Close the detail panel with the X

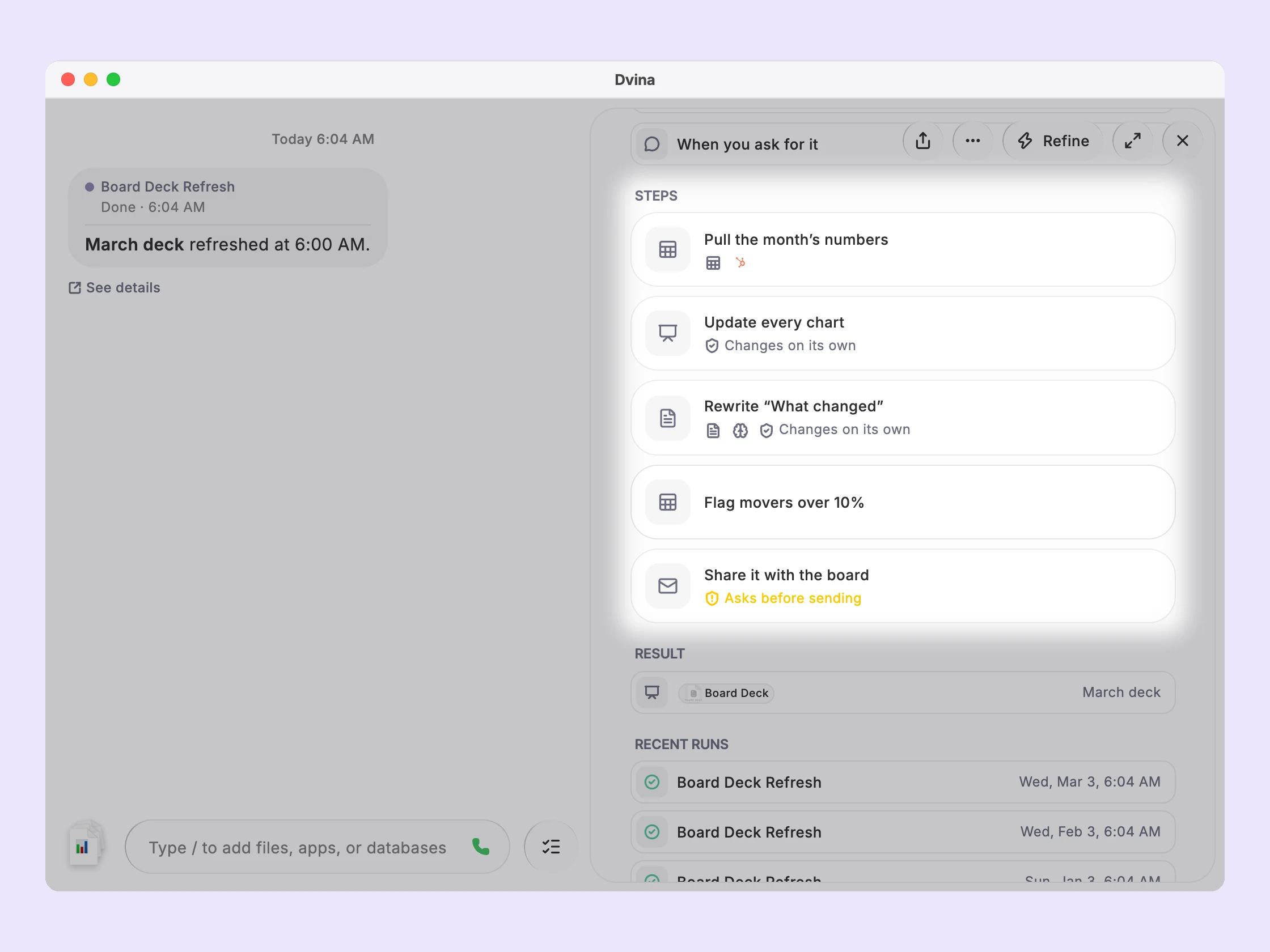pyautogui.click(x=1182, y=141)
